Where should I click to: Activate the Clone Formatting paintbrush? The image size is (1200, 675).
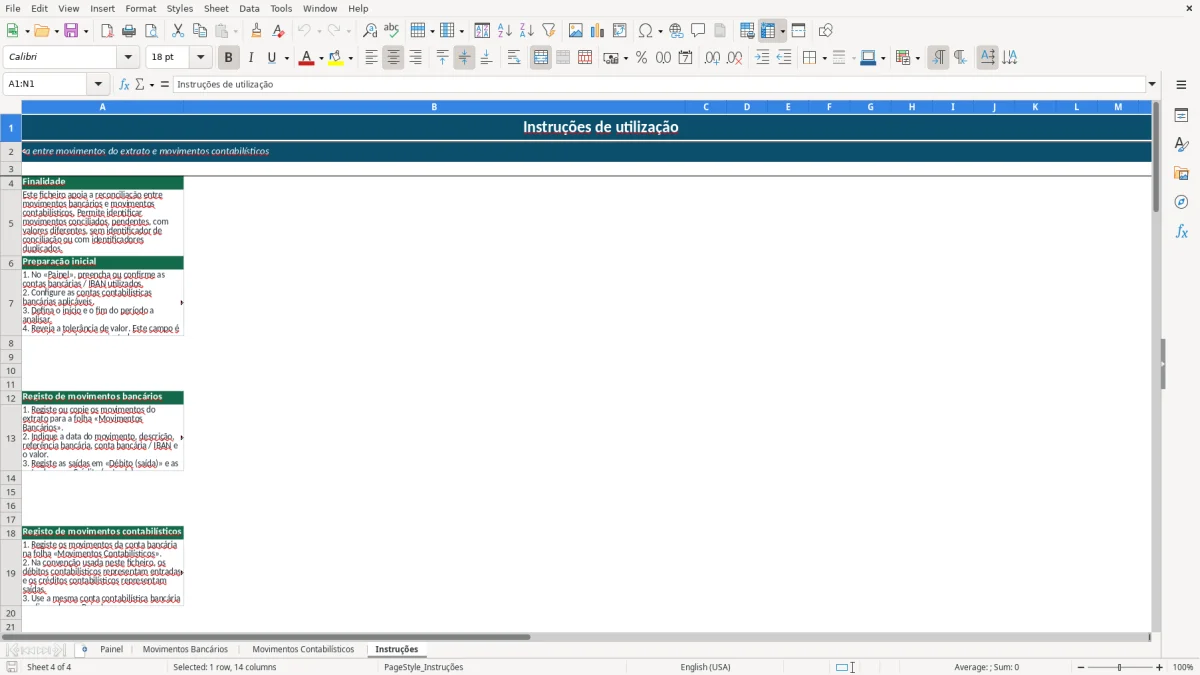(x=256, y=31)
